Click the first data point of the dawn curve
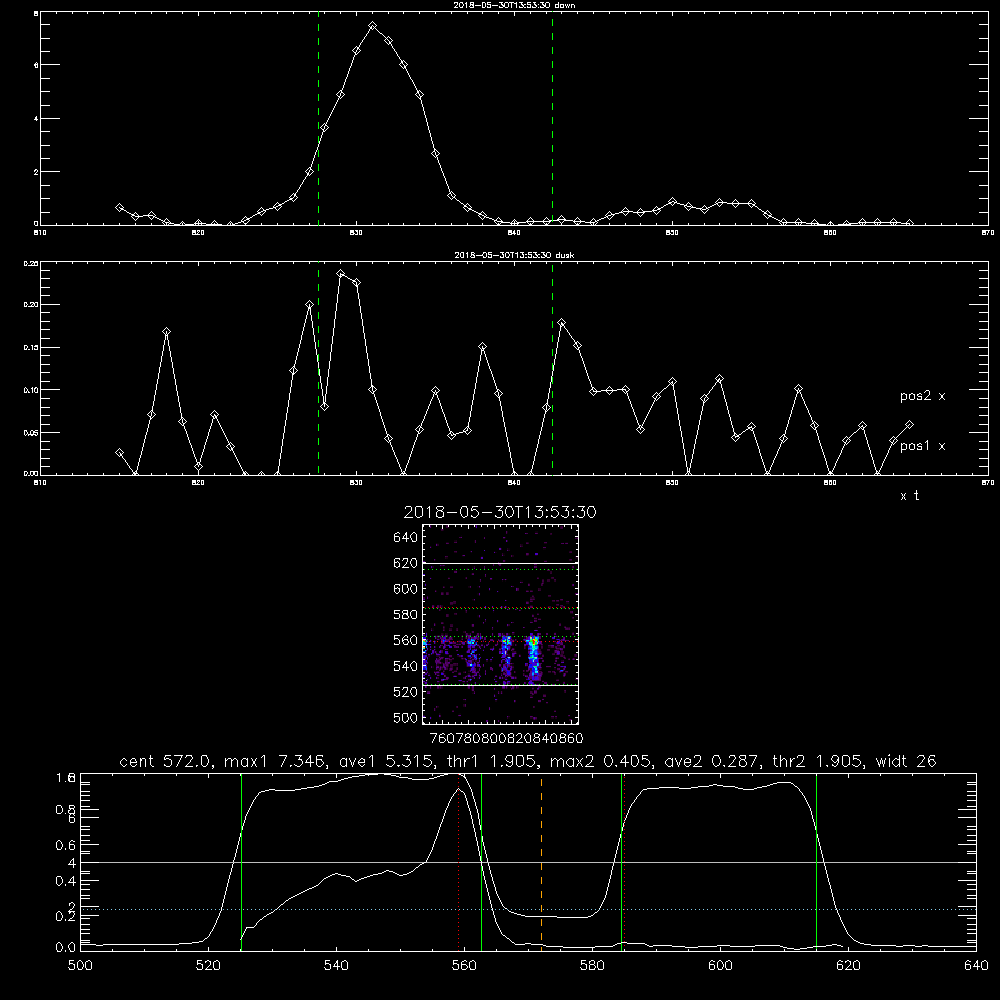 (119, 208)
